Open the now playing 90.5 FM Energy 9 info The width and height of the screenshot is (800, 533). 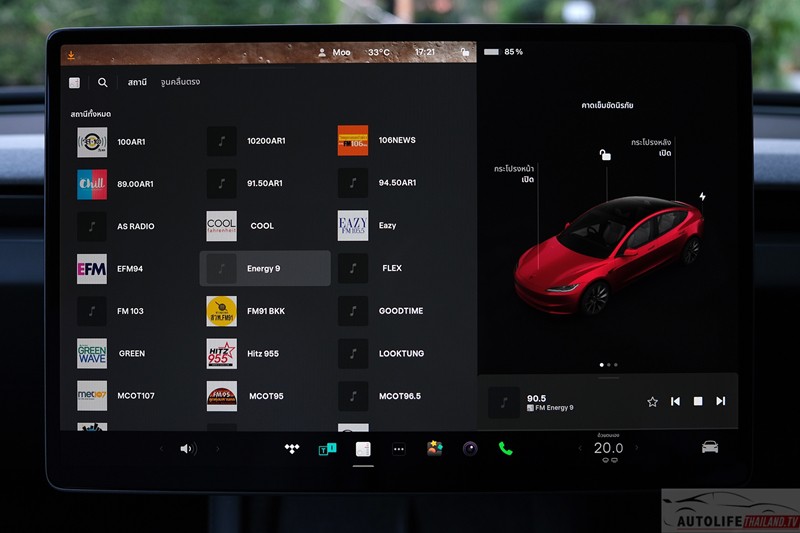click(550, 402)
